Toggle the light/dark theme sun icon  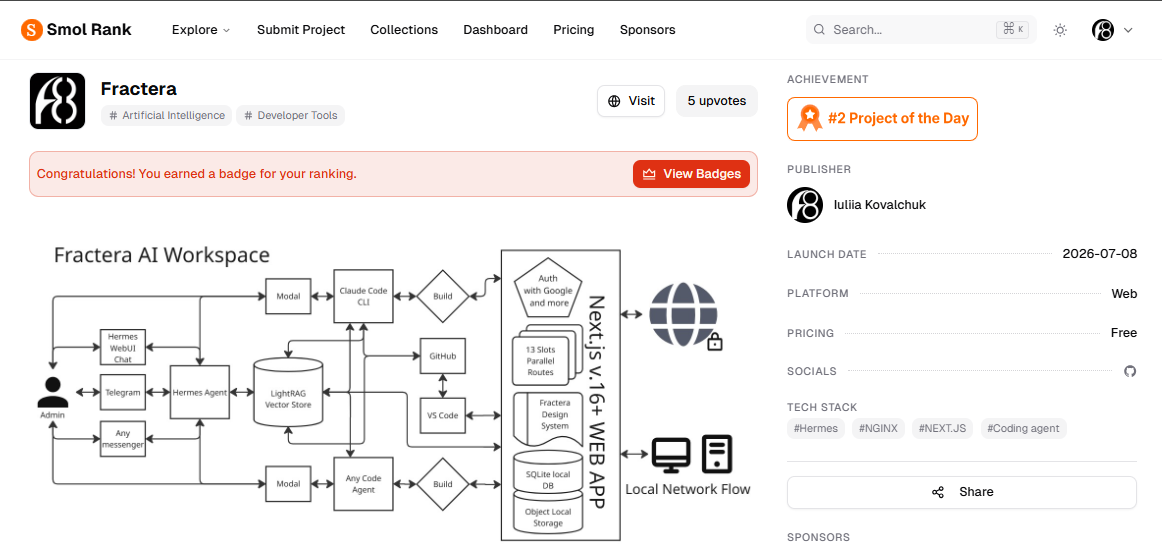(1060, 30)
